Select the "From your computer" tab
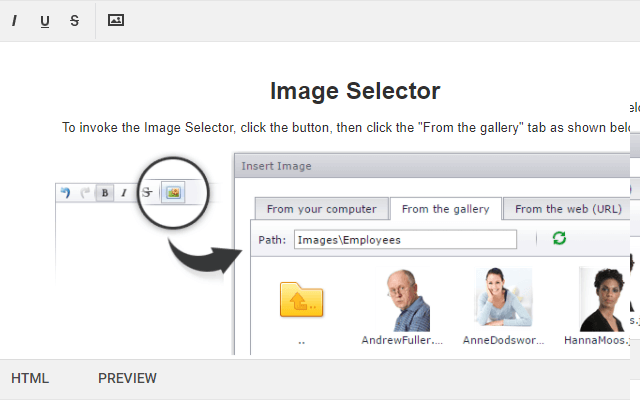The height and width of the screenshot is (400, 640). point(321,209)
